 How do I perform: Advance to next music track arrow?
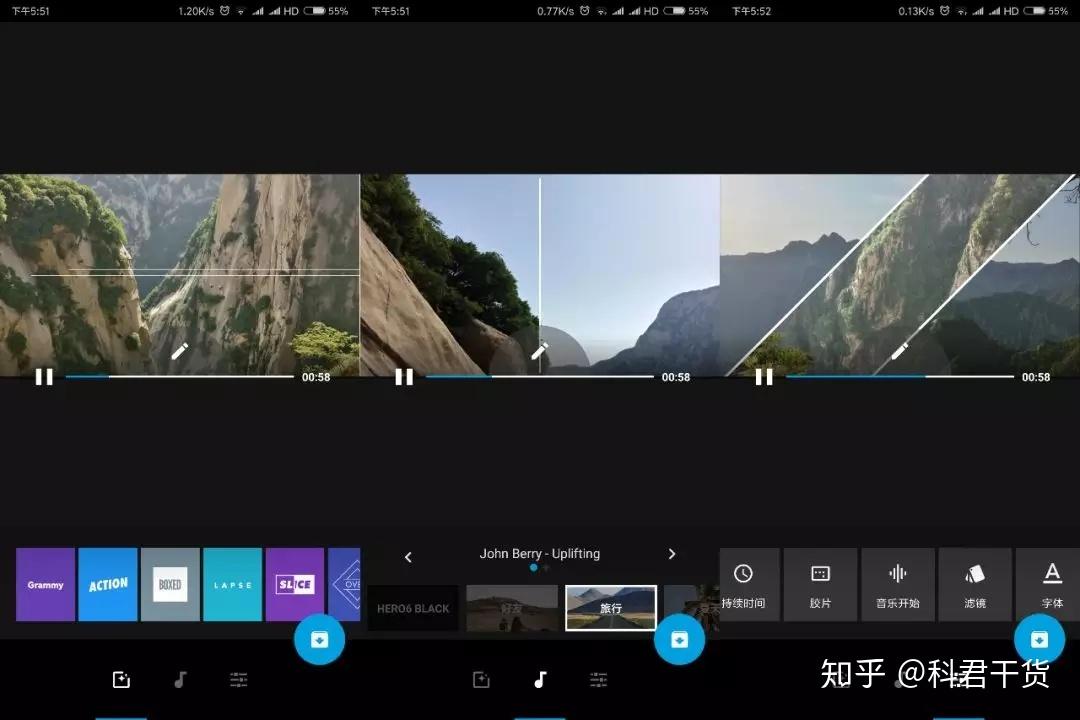coord(672,554)
